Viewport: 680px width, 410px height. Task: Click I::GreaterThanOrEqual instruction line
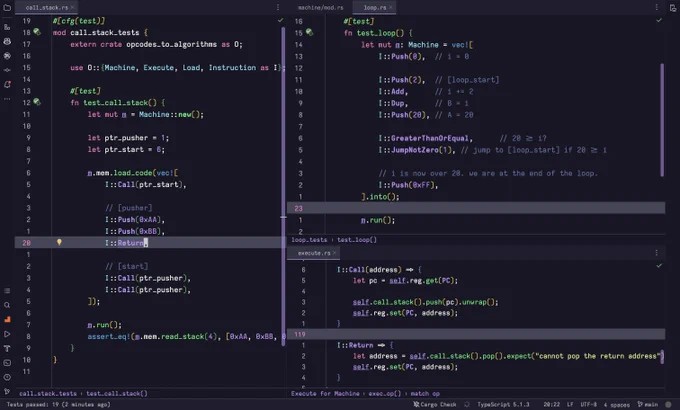tap(425, 138)
